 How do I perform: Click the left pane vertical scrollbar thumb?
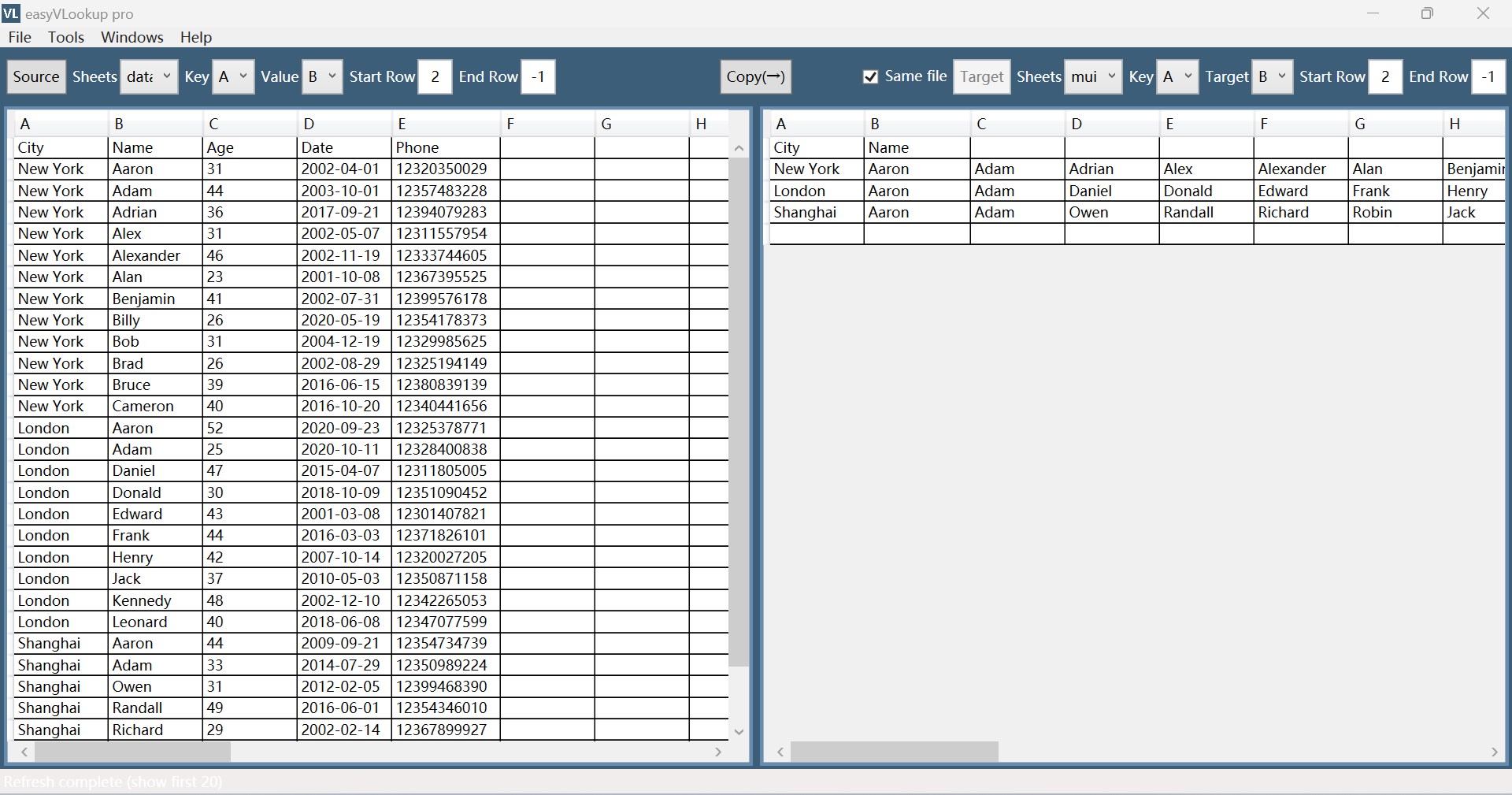click(739, 411)
